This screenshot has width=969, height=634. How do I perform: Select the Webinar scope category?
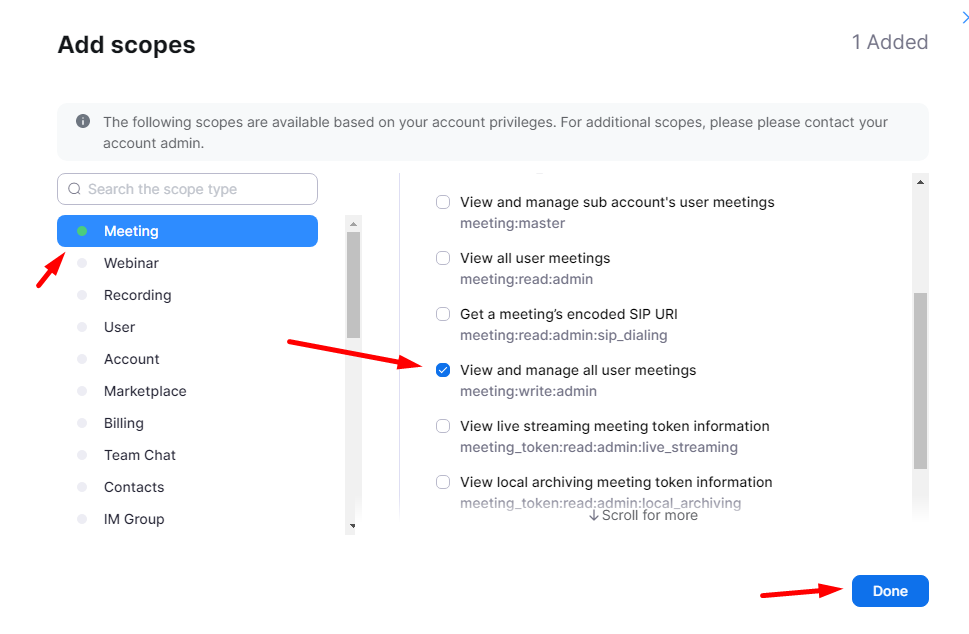click(131, 263)
